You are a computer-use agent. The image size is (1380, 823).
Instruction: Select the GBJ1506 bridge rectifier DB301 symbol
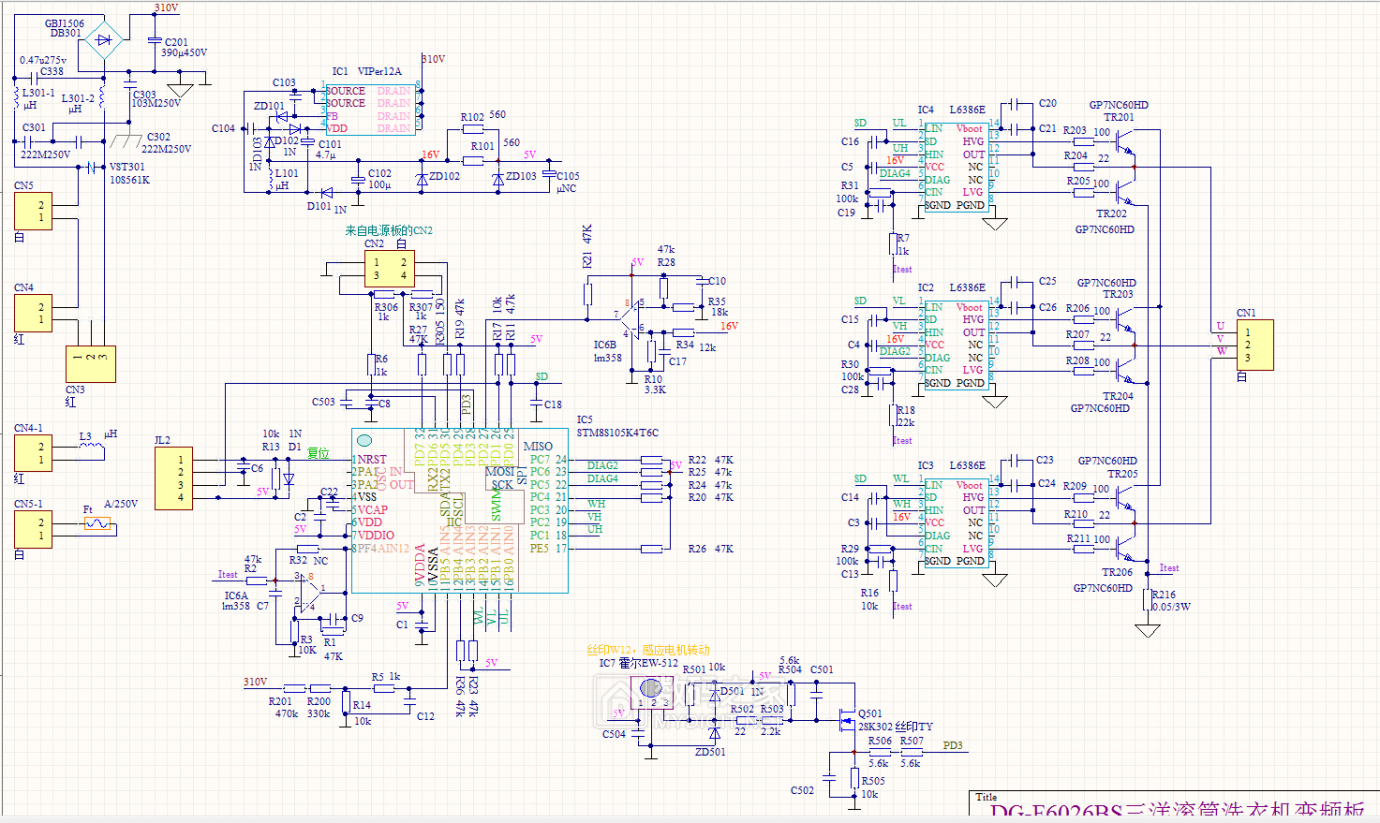coord(104,41)
